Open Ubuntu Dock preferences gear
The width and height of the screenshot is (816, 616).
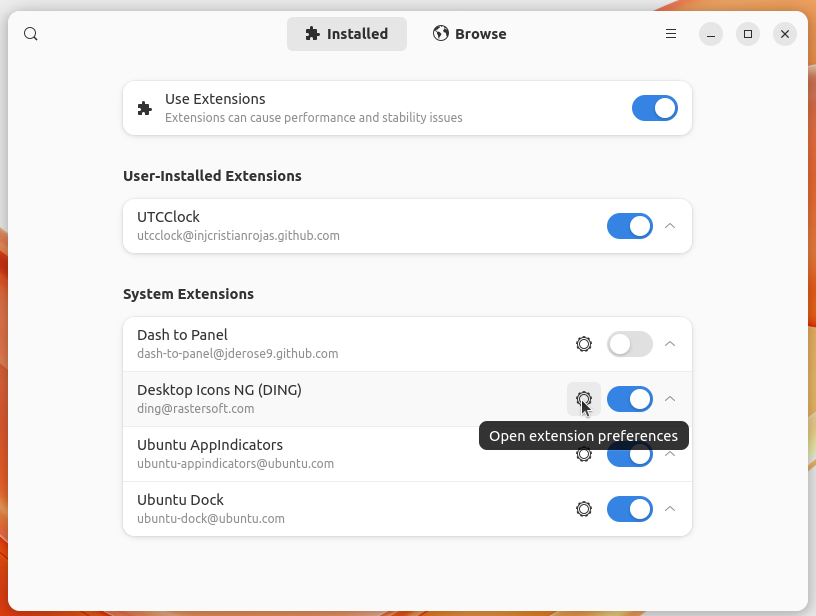point(584,509)
